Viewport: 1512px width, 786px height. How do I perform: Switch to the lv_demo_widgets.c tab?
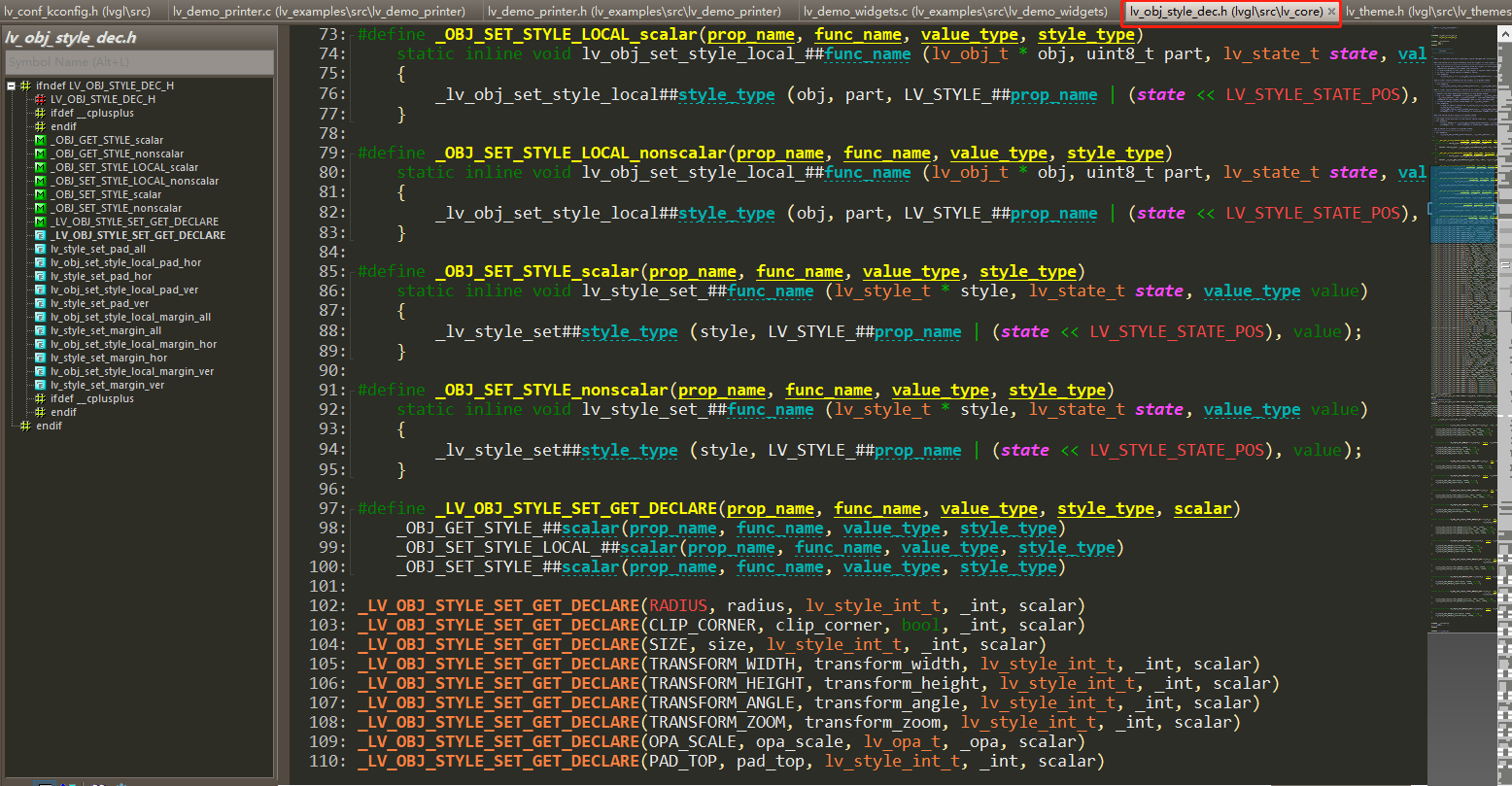point(955,12)
